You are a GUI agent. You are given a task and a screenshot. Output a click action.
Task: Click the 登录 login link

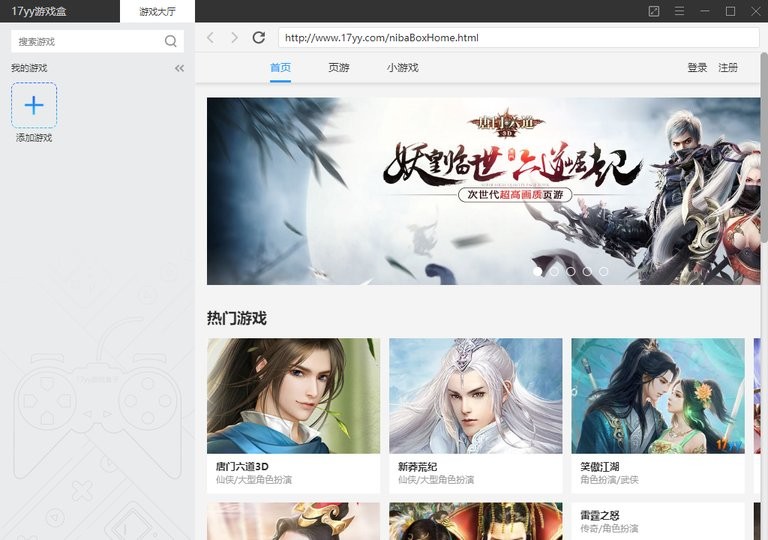[697, 68]
